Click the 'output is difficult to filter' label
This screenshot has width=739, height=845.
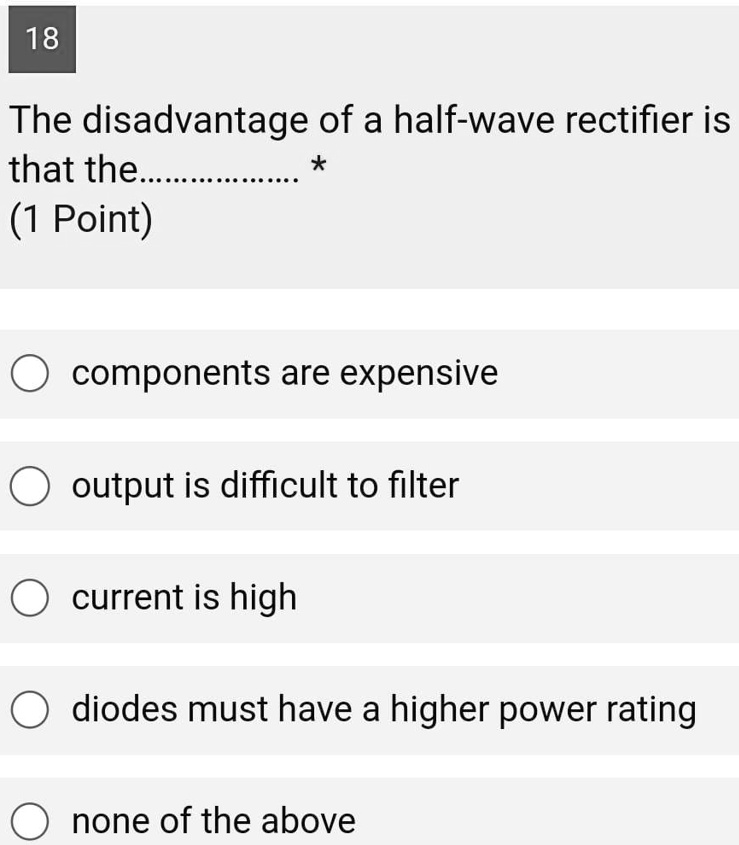[266, 487]
